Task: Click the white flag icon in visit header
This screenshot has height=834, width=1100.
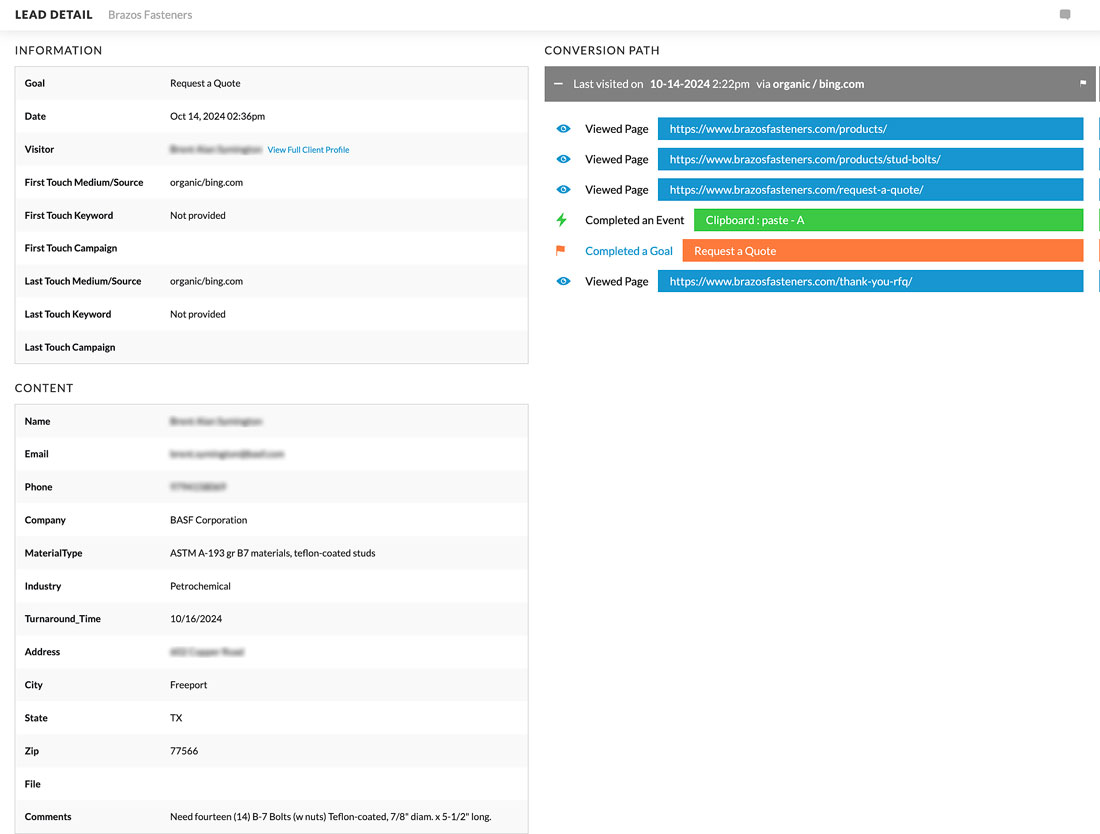Action: click(x=1082, y=84)
